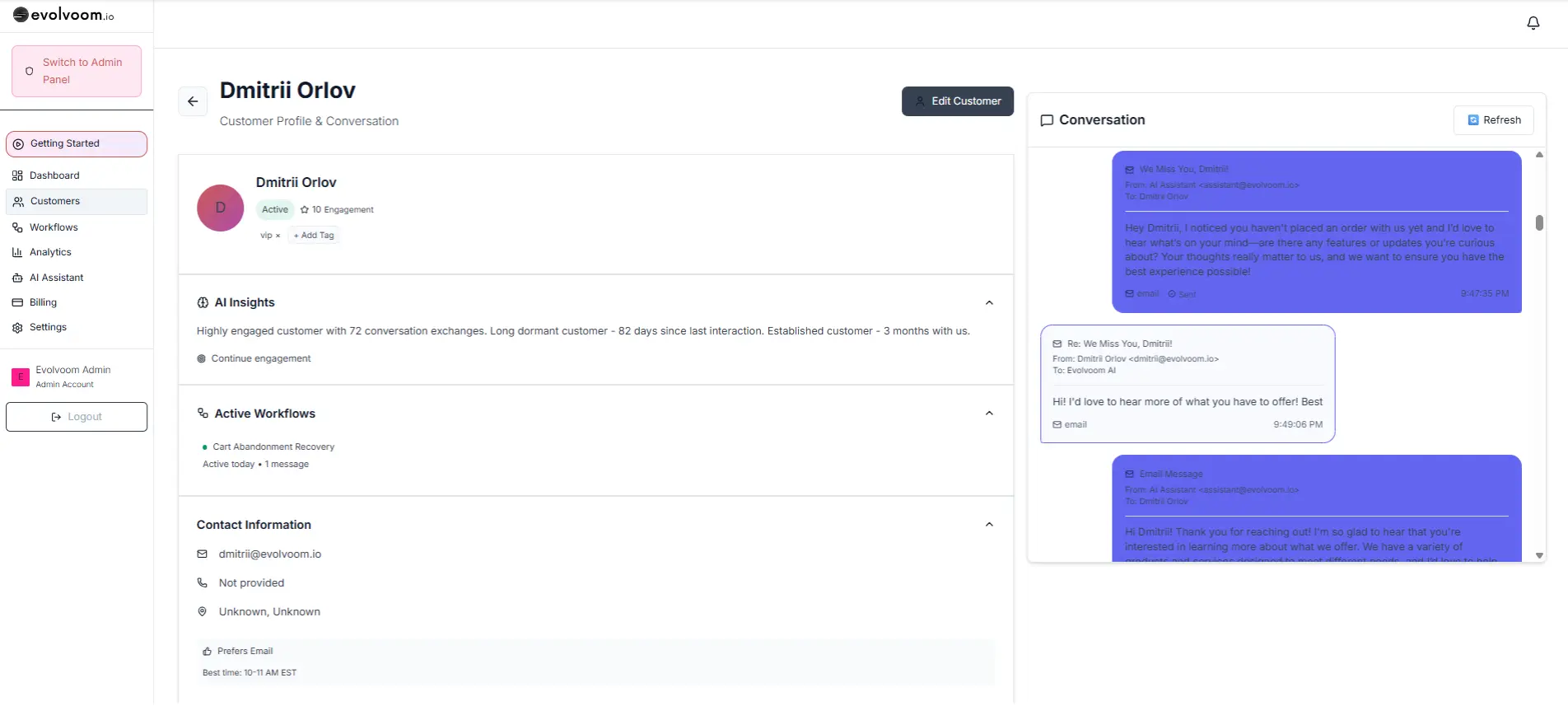Click the Logout button

tap(77, 417)
